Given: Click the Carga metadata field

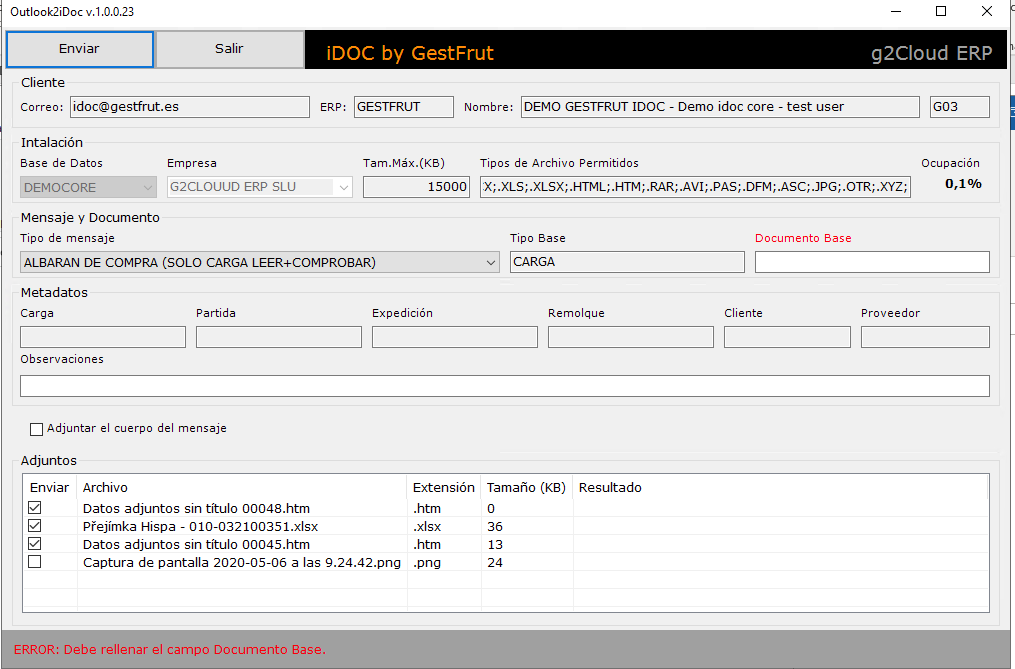Looking at the screenshot, I should [102, 337].
